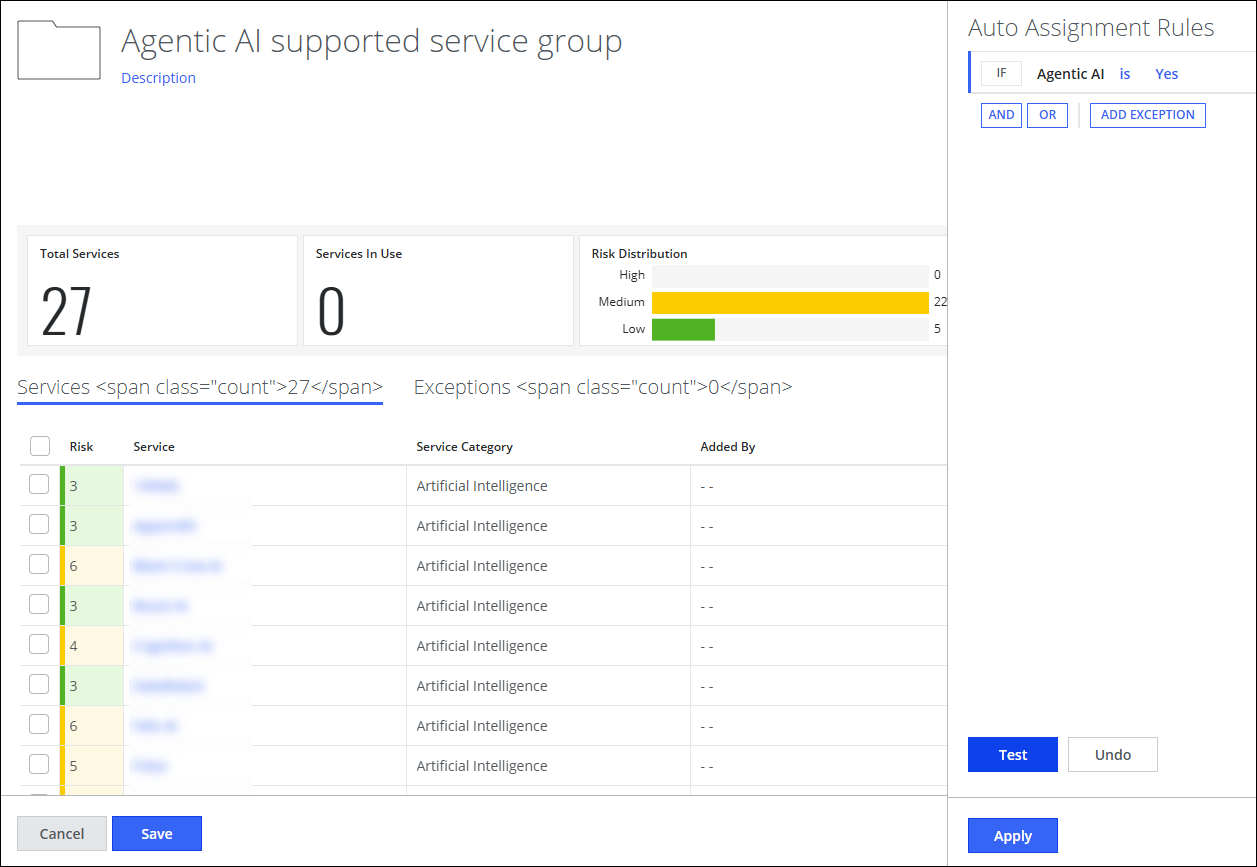Click ADD EXCEPTION button
Viewport: 1257px width, 867px height.
click(1147, 115)
